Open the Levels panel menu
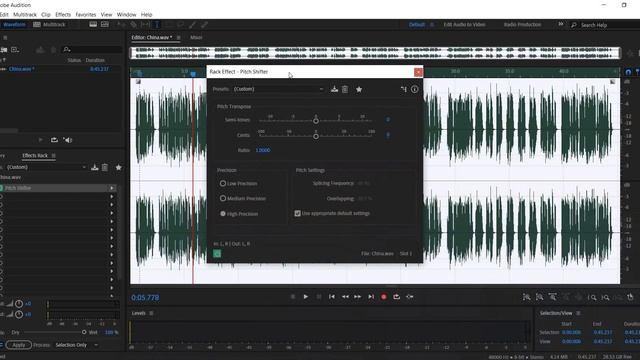The image size is (640, 360). click(151, 313)
